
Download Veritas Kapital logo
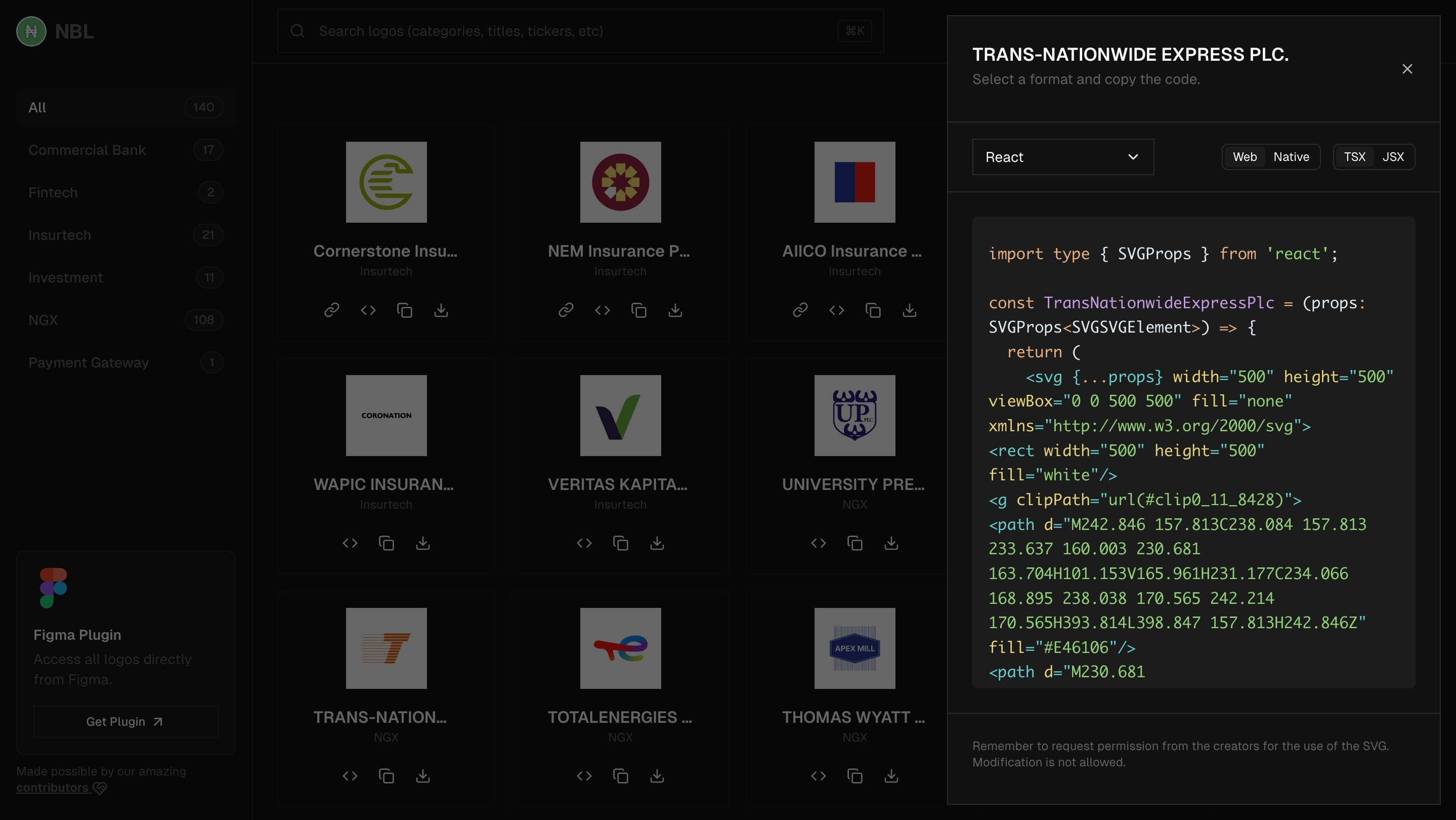coord(657,543)
